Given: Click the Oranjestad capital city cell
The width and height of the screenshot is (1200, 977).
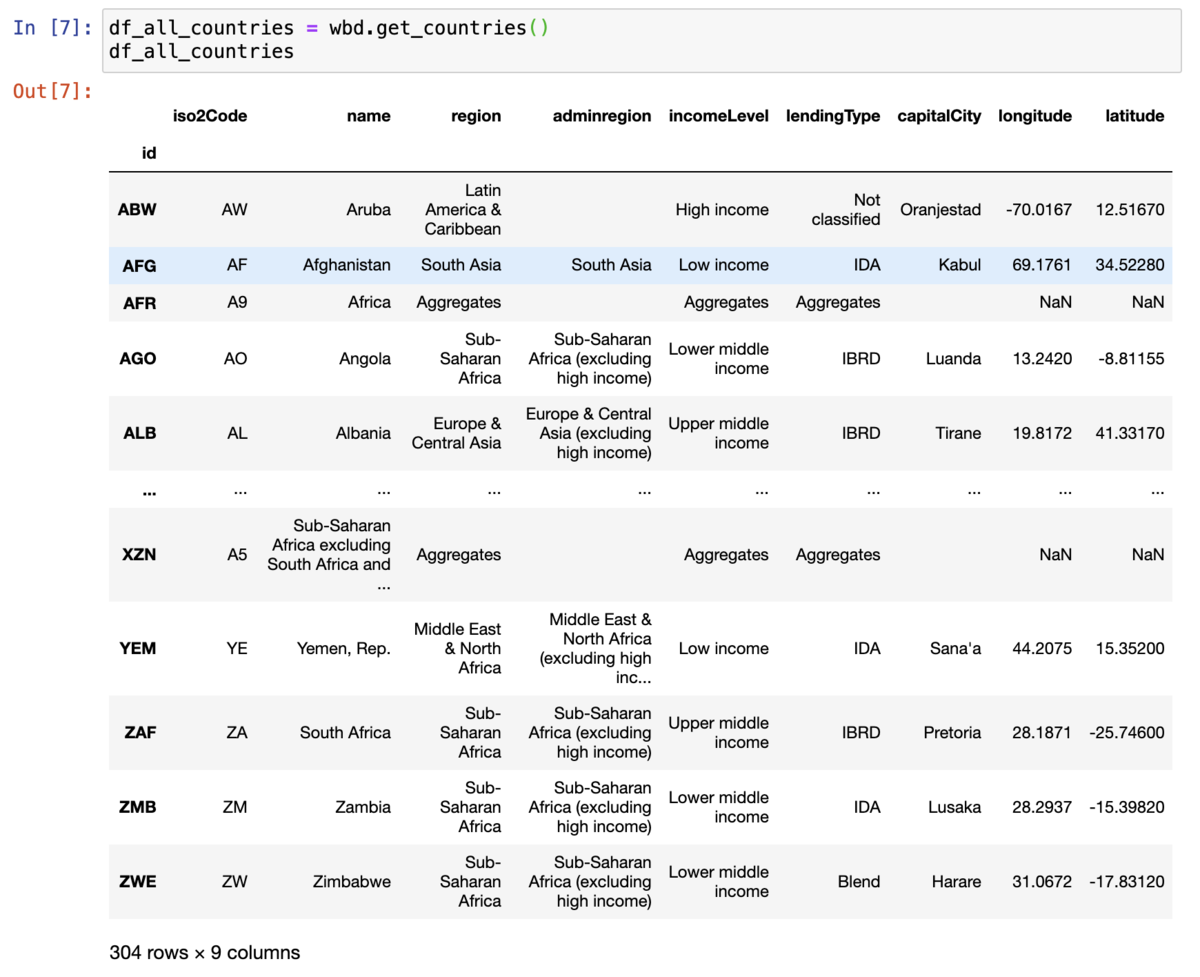Looking at the screenshot, I should click(940, 210).
